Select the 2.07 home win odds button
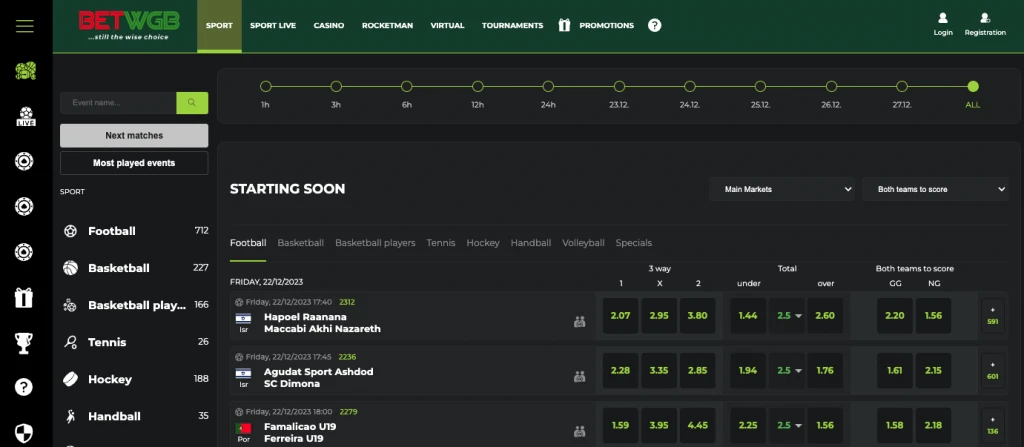 620,316
